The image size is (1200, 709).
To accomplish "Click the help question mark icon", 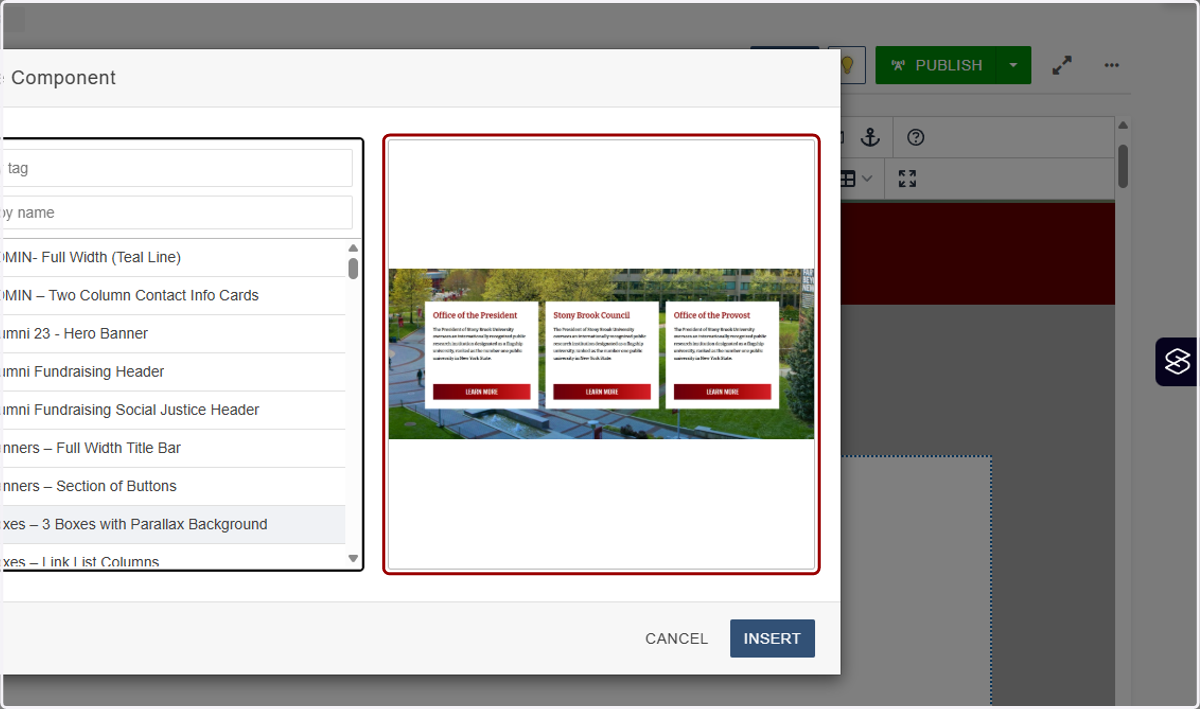I will pyautogui.click(x=915, y=137).
